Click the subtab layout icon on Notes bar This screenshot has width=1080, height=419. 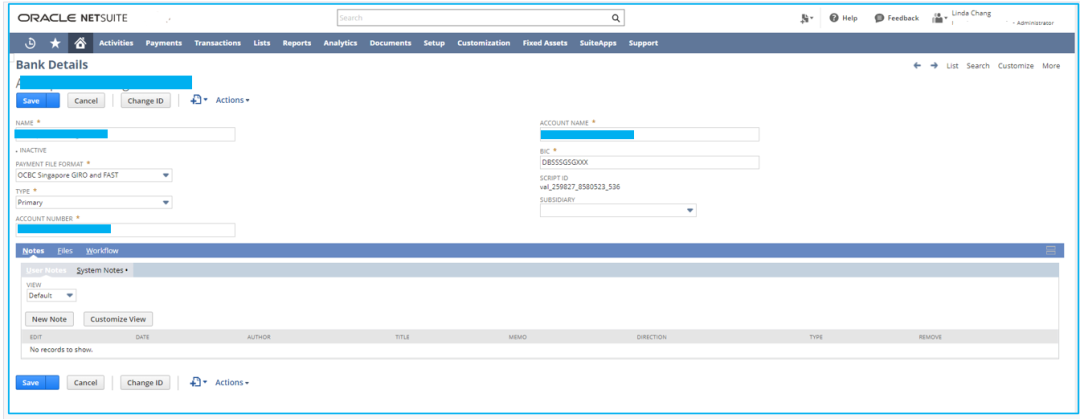[1050, 250]
